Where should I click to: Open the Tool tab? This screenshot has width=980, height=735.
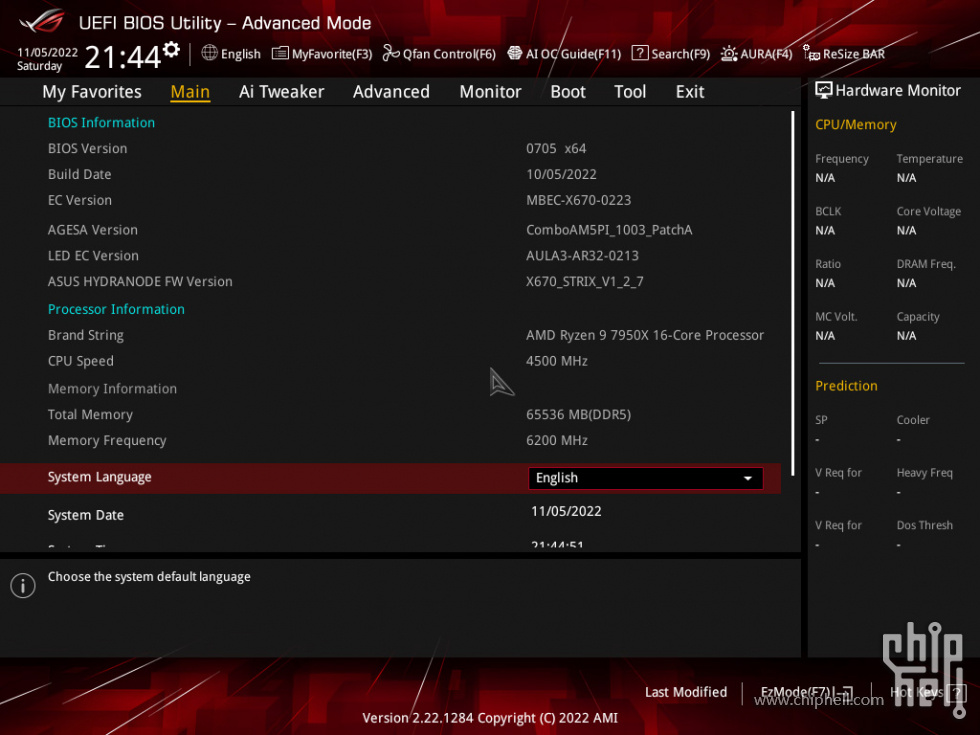[x=630, y=92]
